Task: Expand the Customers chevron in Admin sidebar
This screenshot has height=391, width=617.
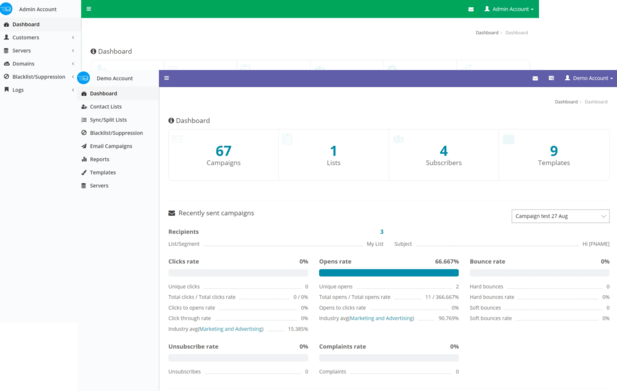Action: 73,37
